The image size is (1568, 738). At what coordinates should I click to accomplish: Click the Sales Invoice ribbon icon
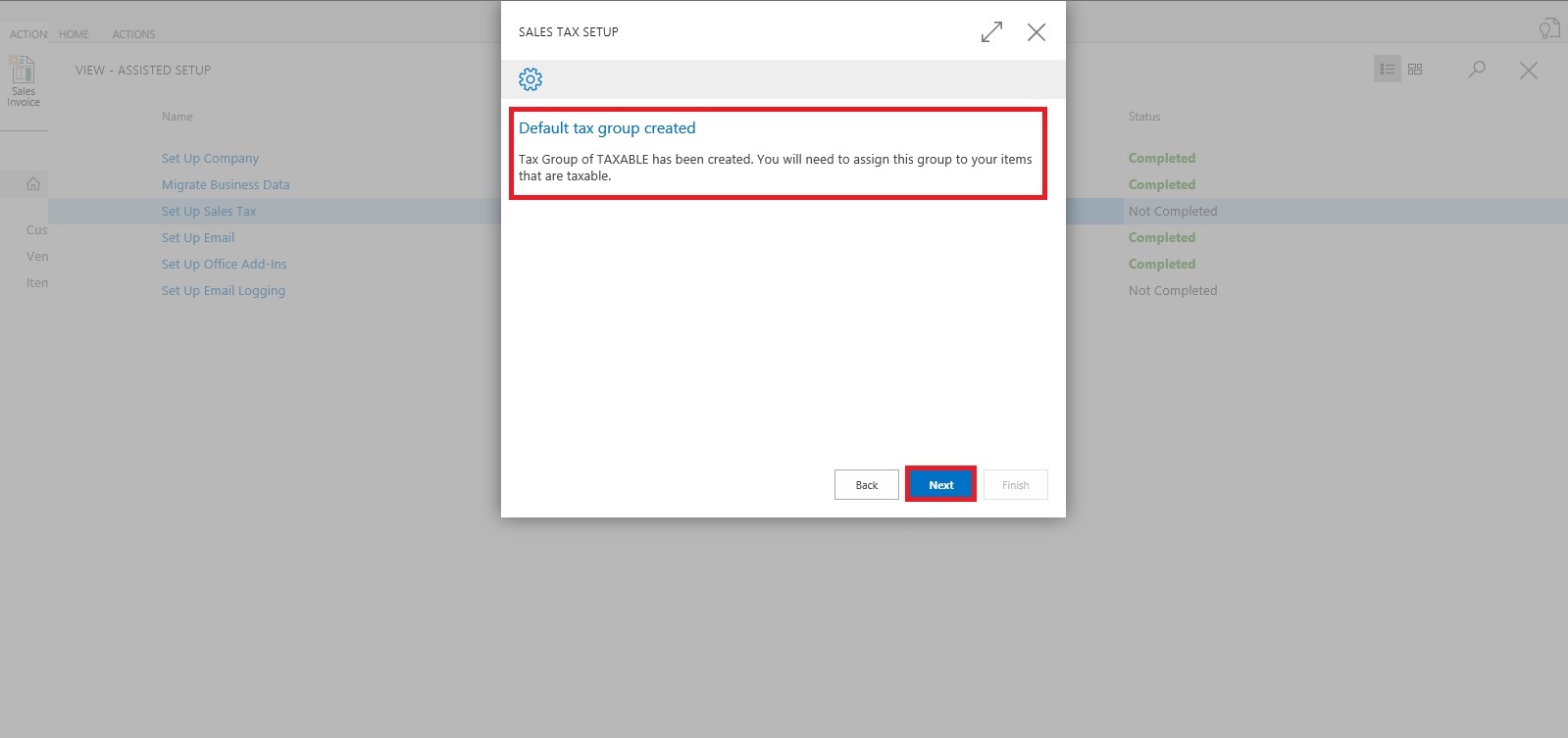coord(24,80)
